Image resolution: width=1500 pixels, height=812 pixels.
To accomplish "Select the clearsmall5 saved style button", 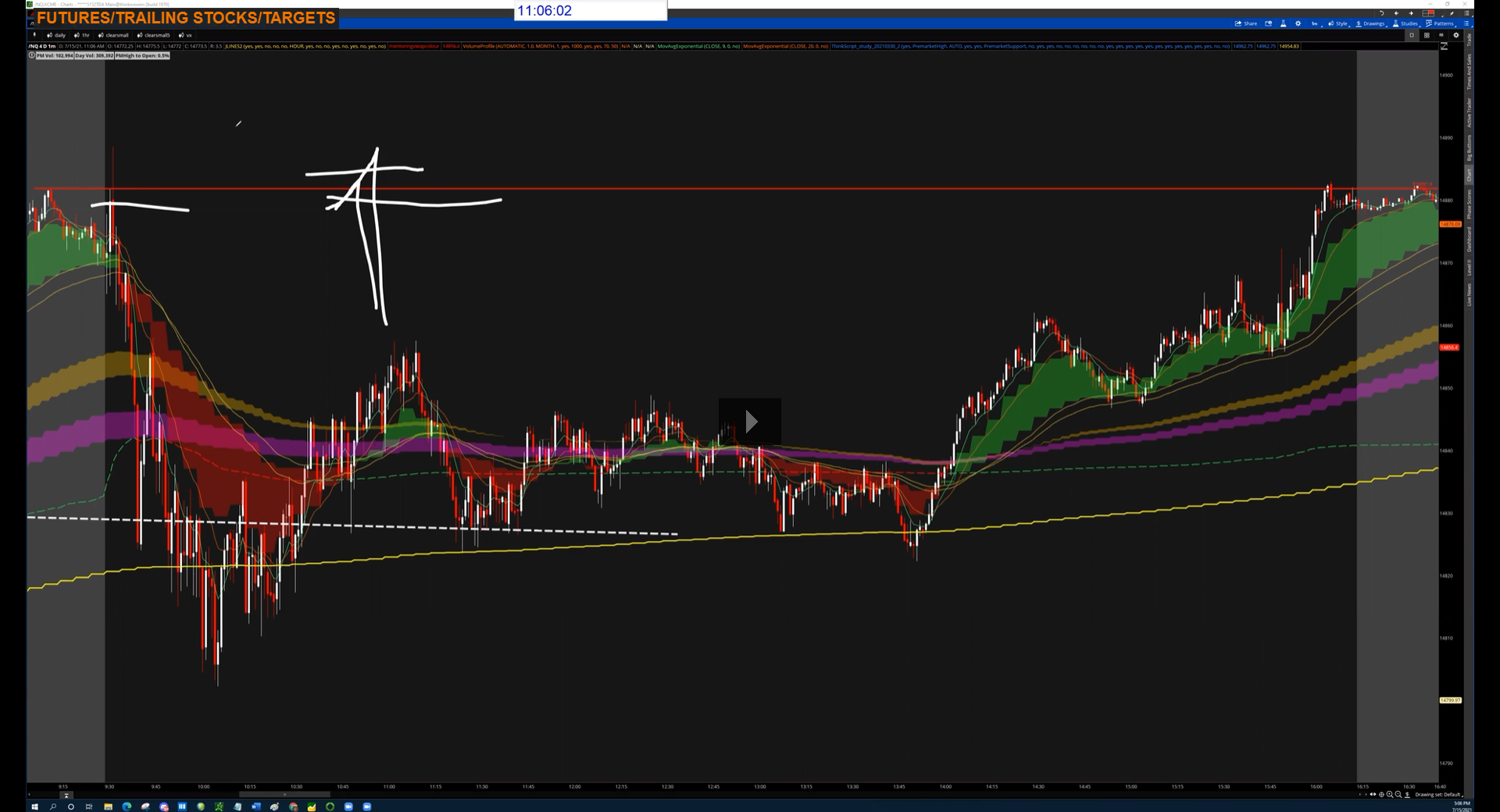I will tap(153, 35).
